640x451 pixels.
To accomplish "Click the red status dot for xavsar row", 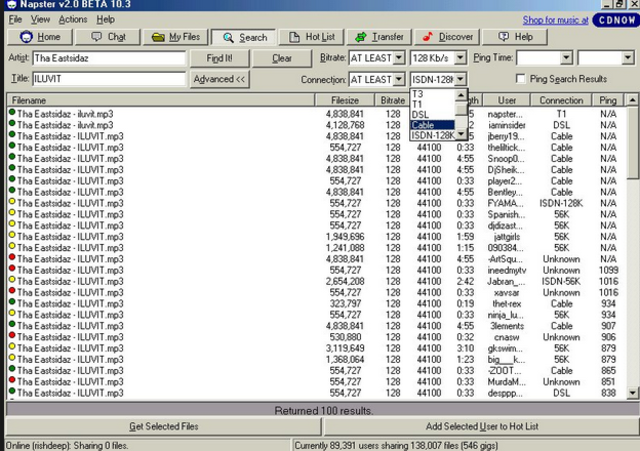I will coord(12,291).
